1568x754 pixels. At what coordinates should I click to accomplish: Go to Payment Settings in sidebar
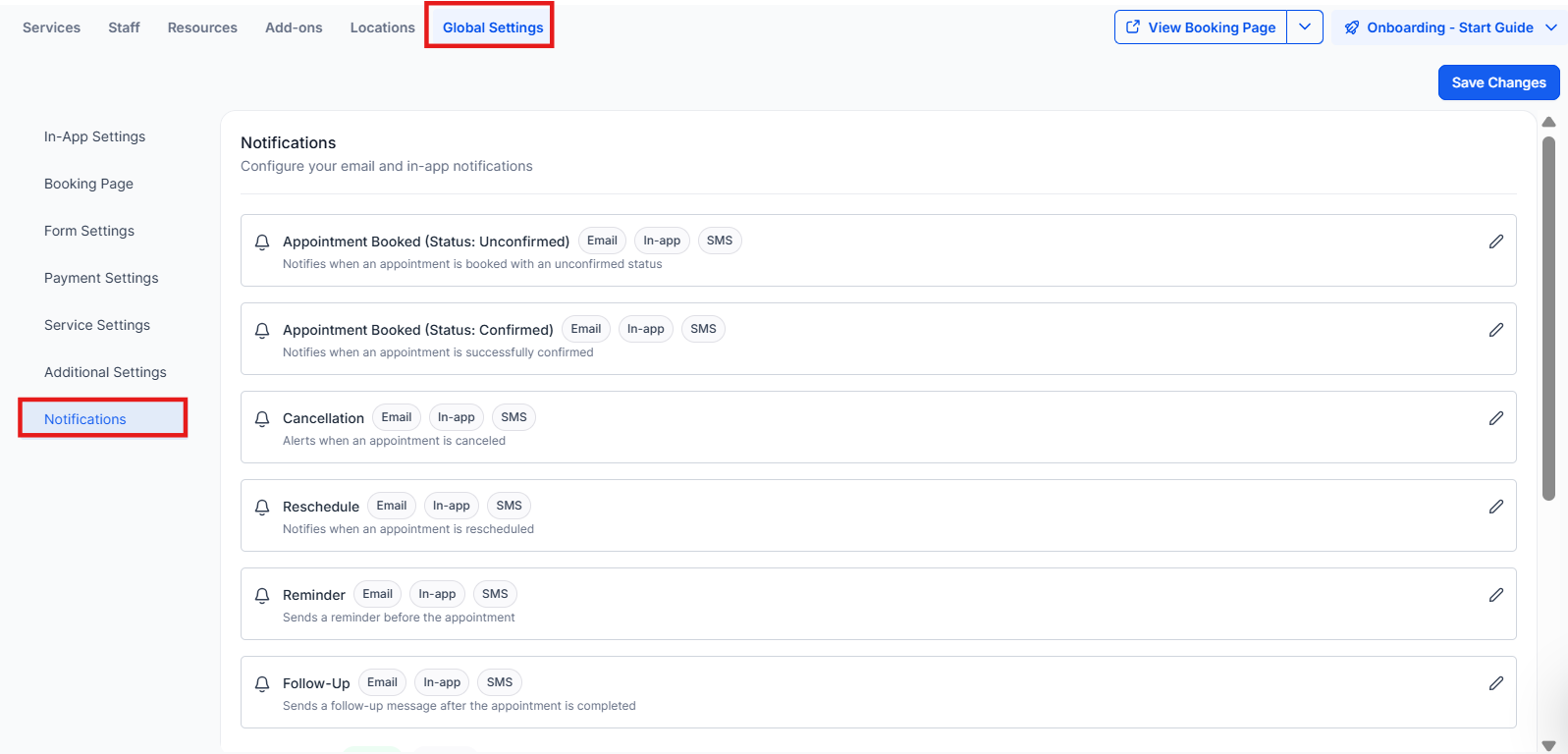click(x=101, y=278)
